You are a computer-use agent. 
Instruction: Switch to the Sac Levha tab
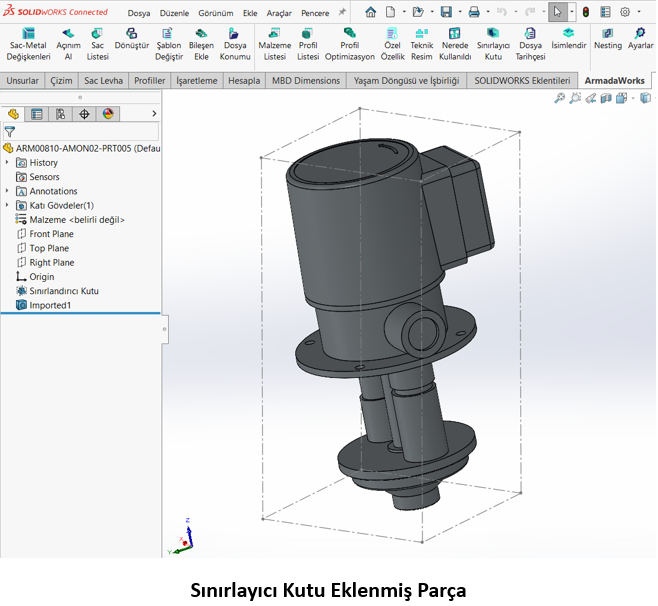click(103, 80)
